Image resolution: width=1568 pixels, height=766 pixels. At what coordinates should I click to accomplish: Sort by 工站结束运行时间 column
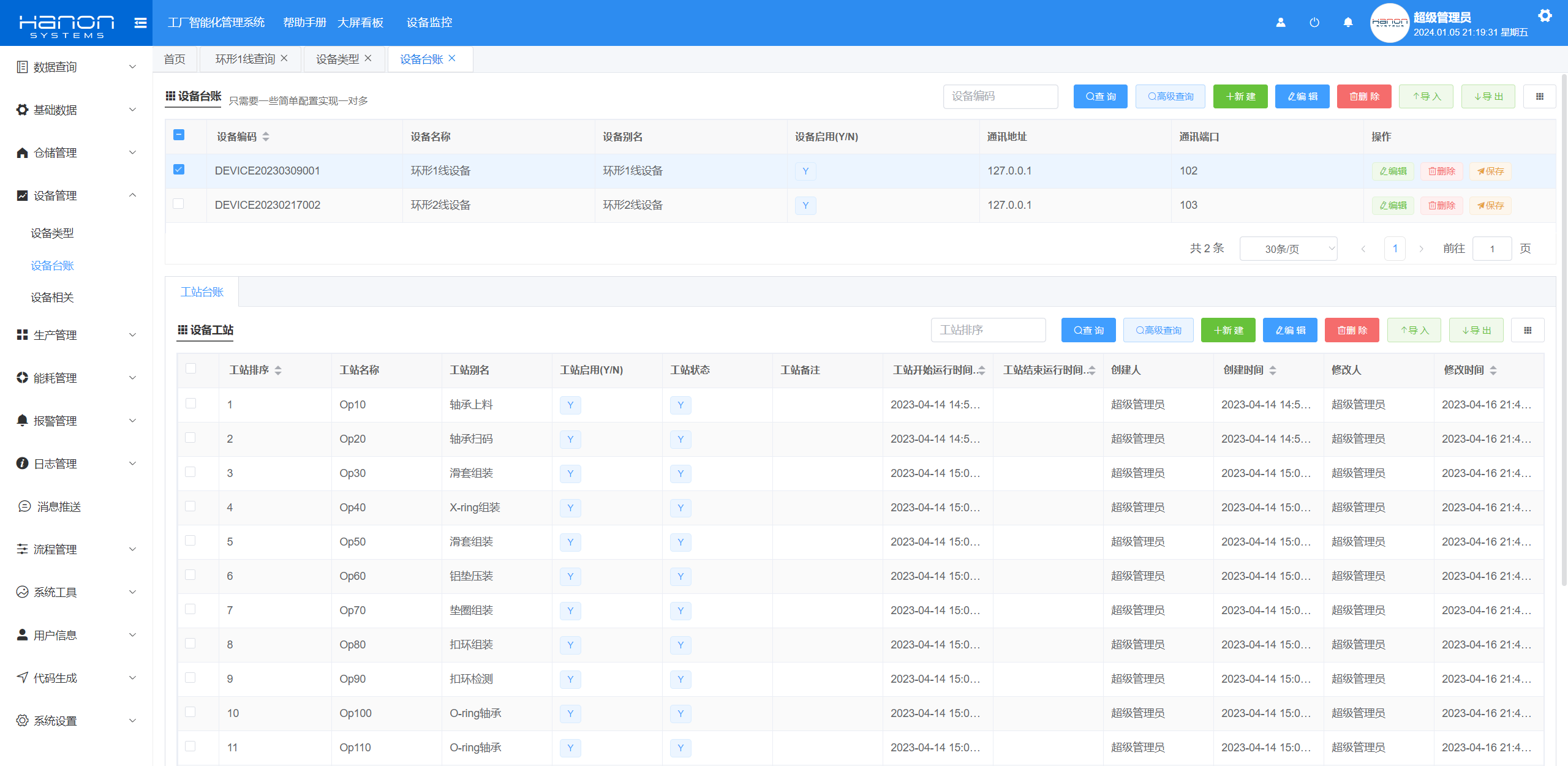(1091, 370)
